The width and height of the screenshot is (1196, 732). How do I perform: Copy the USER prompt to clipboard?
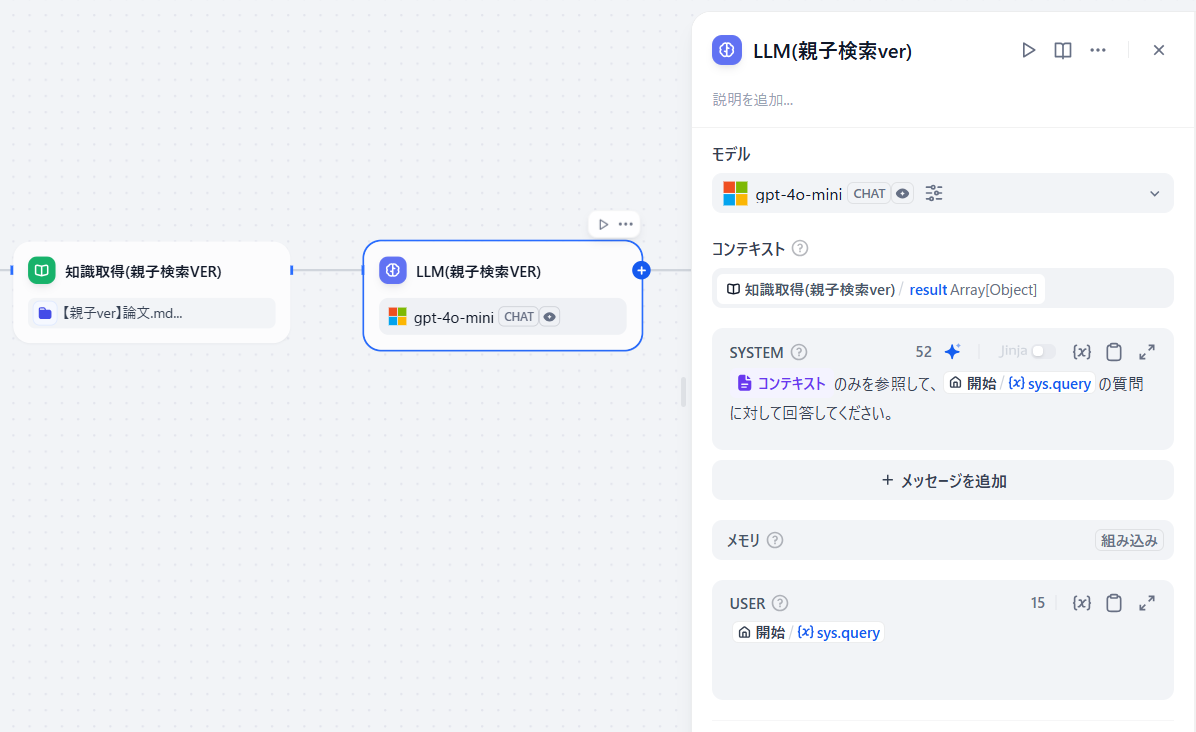pyautogui.click(x=1114, y=603)
